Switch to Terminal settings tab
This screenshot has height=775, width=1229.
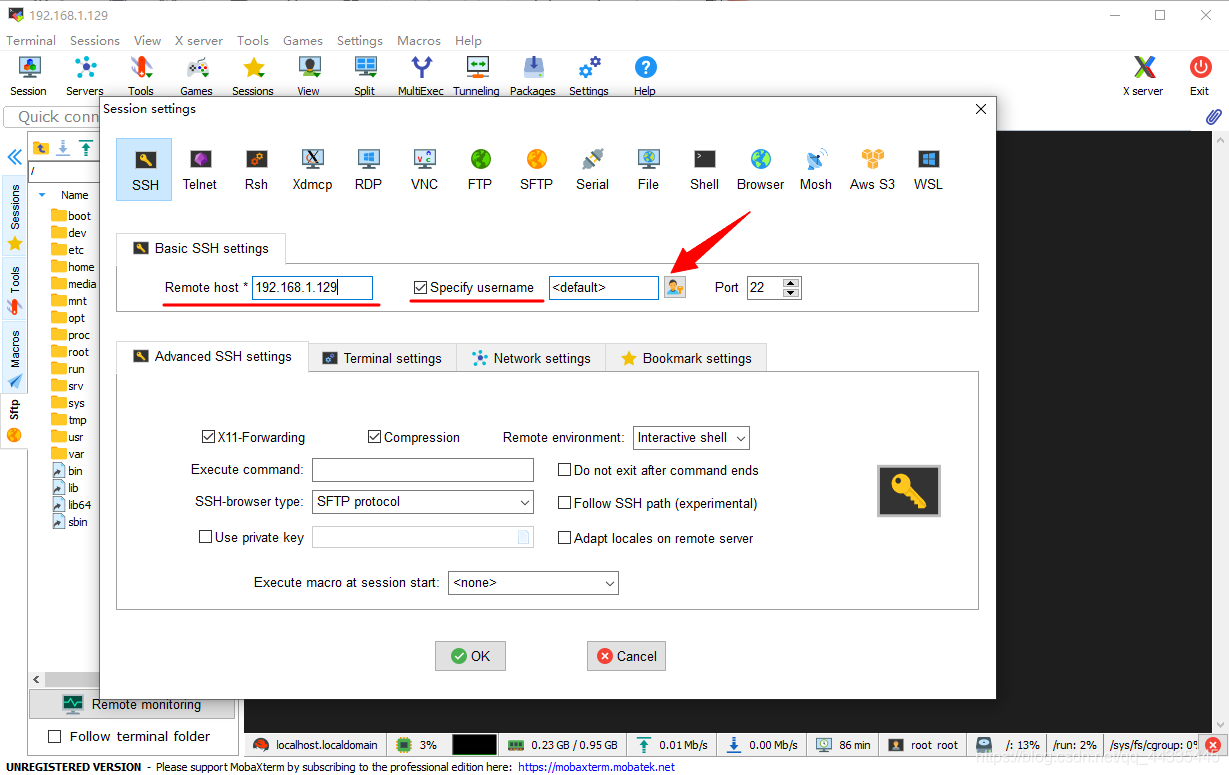point(382,358)
